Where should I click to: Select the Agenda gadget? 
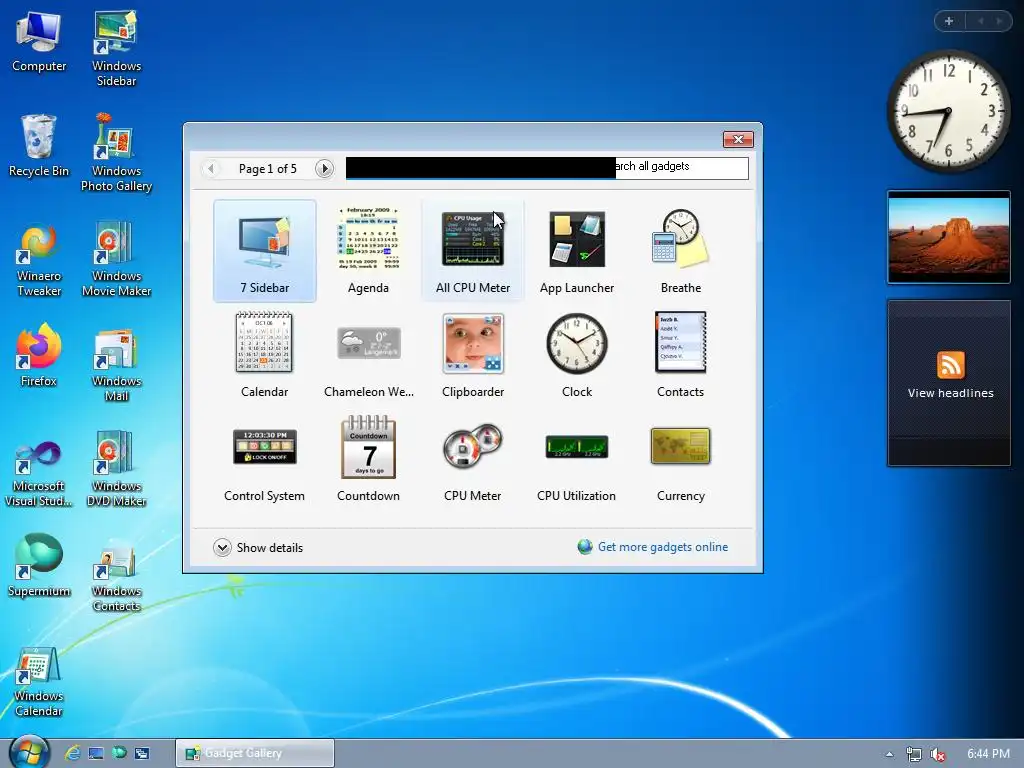[x=368, y=251]
